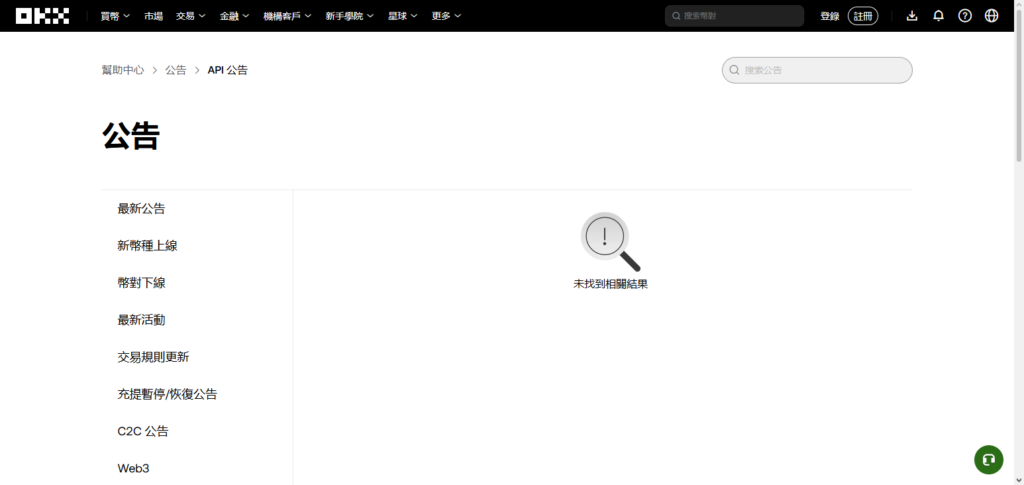Focus the 搜索公告 search field
1024x485 pixels.
tap(817, 70)
